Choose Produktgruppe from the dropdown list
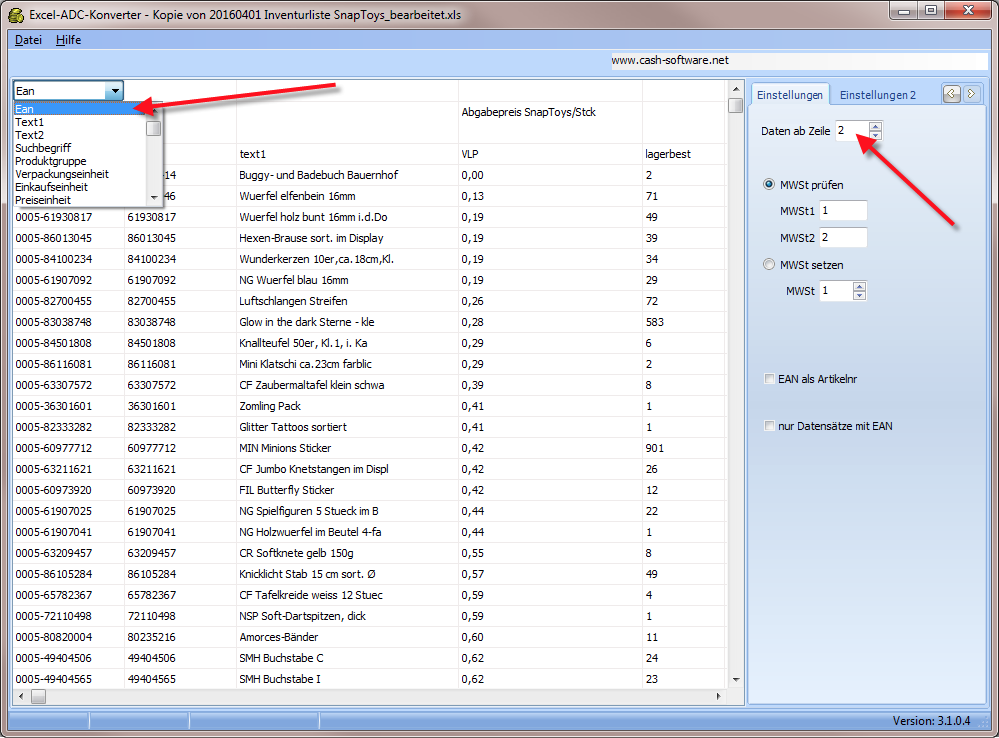Image resolution: width=999 pixels, height=738 pixels. tap(80, 161)
